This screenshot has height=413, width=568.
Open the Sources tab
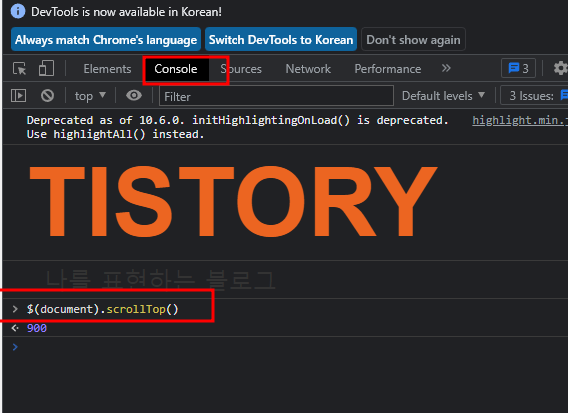point(241,69)
